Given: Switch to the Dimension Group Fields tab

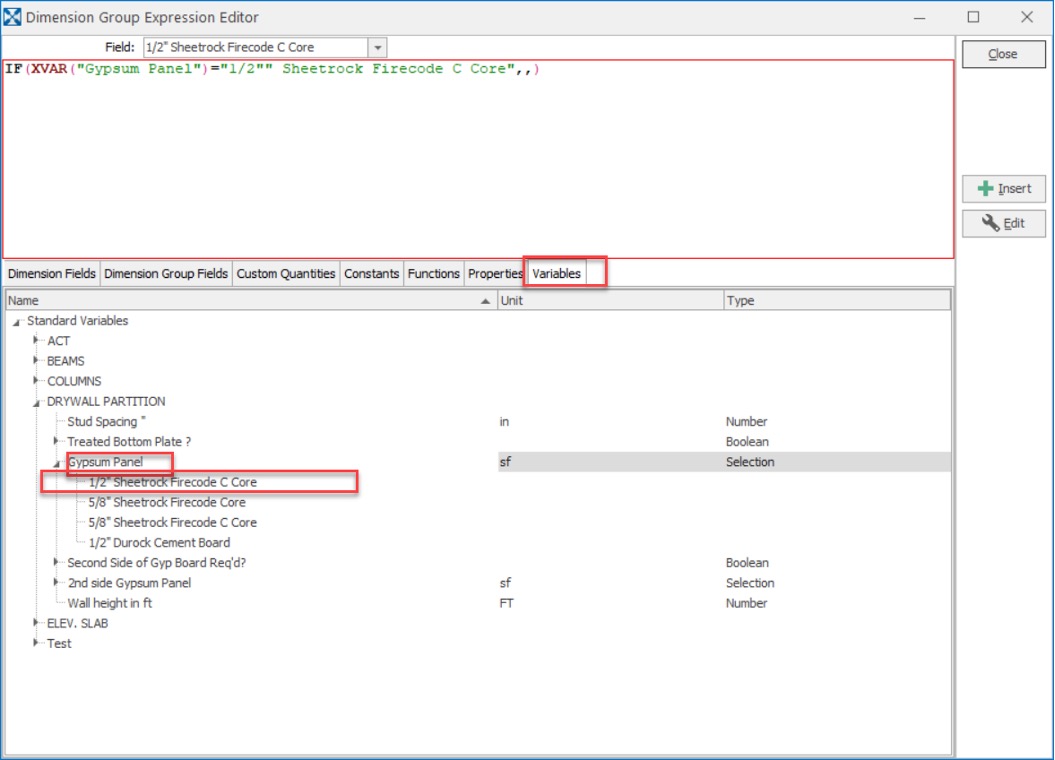Looking at the screenshot, I should (166, 274).
